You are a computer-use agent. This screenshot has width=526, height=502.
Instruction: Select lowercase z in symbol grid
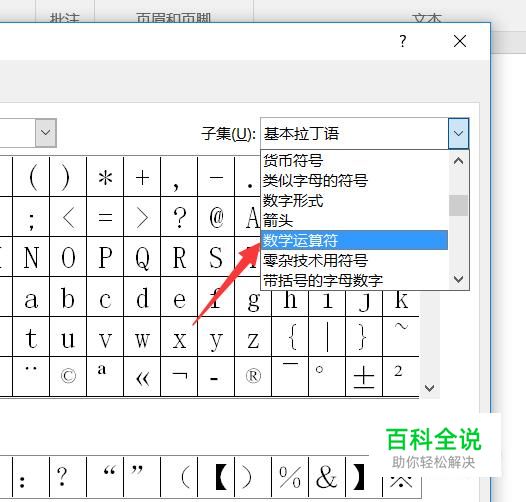[253, 337]
